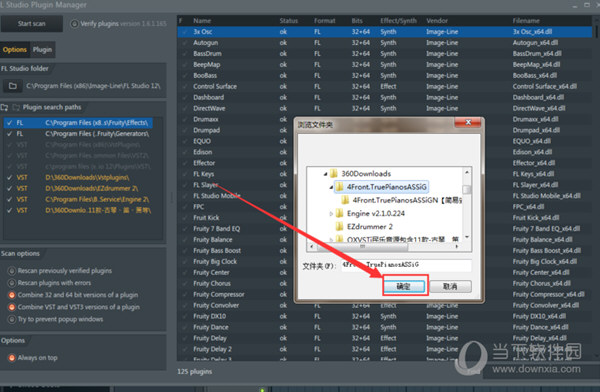The height and width of the screenshot is (392, 600).
Task: Sort plugin list by Vendor column
Action: pos(437,21)
